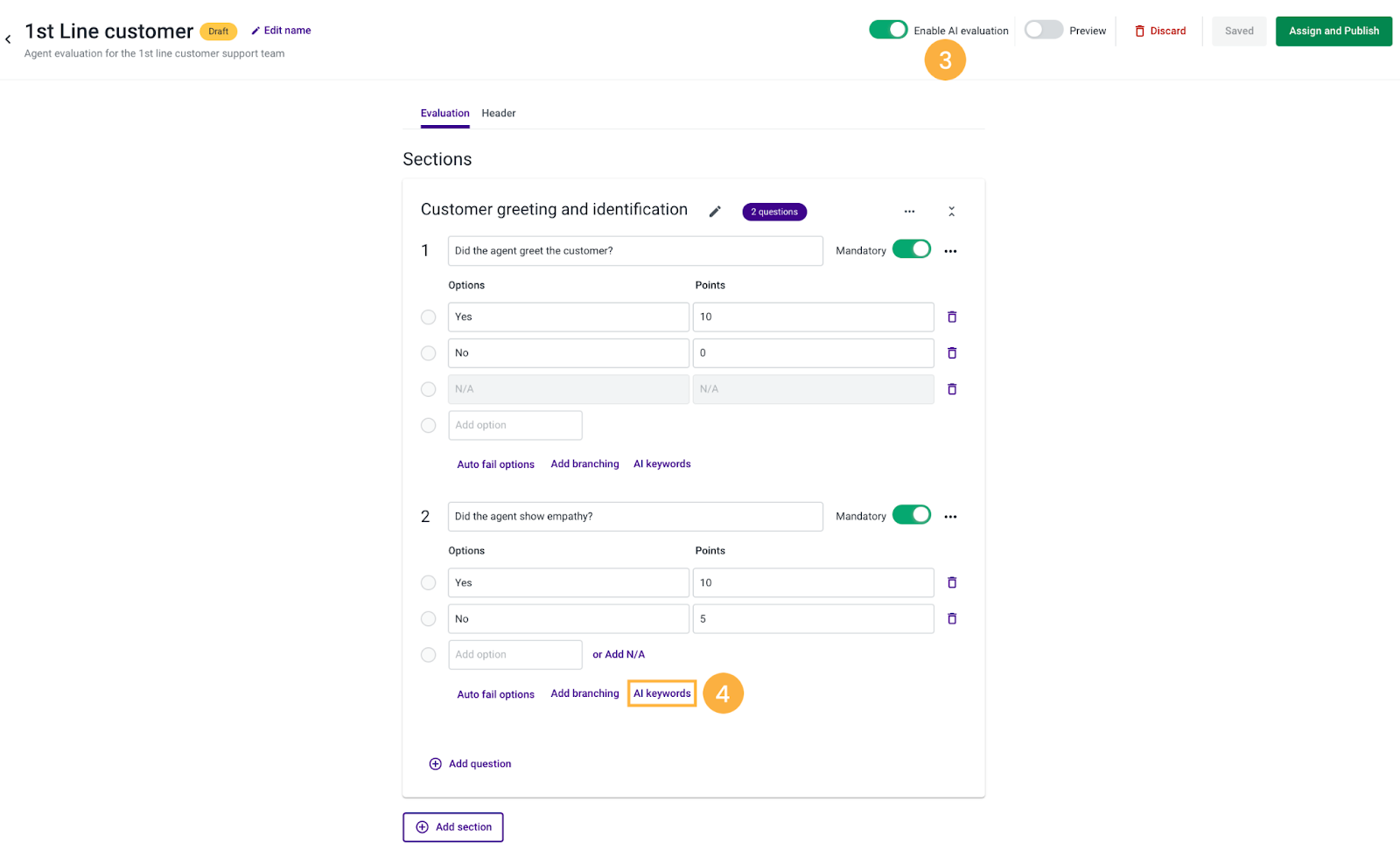Image resolution: width=1400 pixels, height=850 pixels.
Task: Click Add branching under question 2
Action: (x=584, y=693)
